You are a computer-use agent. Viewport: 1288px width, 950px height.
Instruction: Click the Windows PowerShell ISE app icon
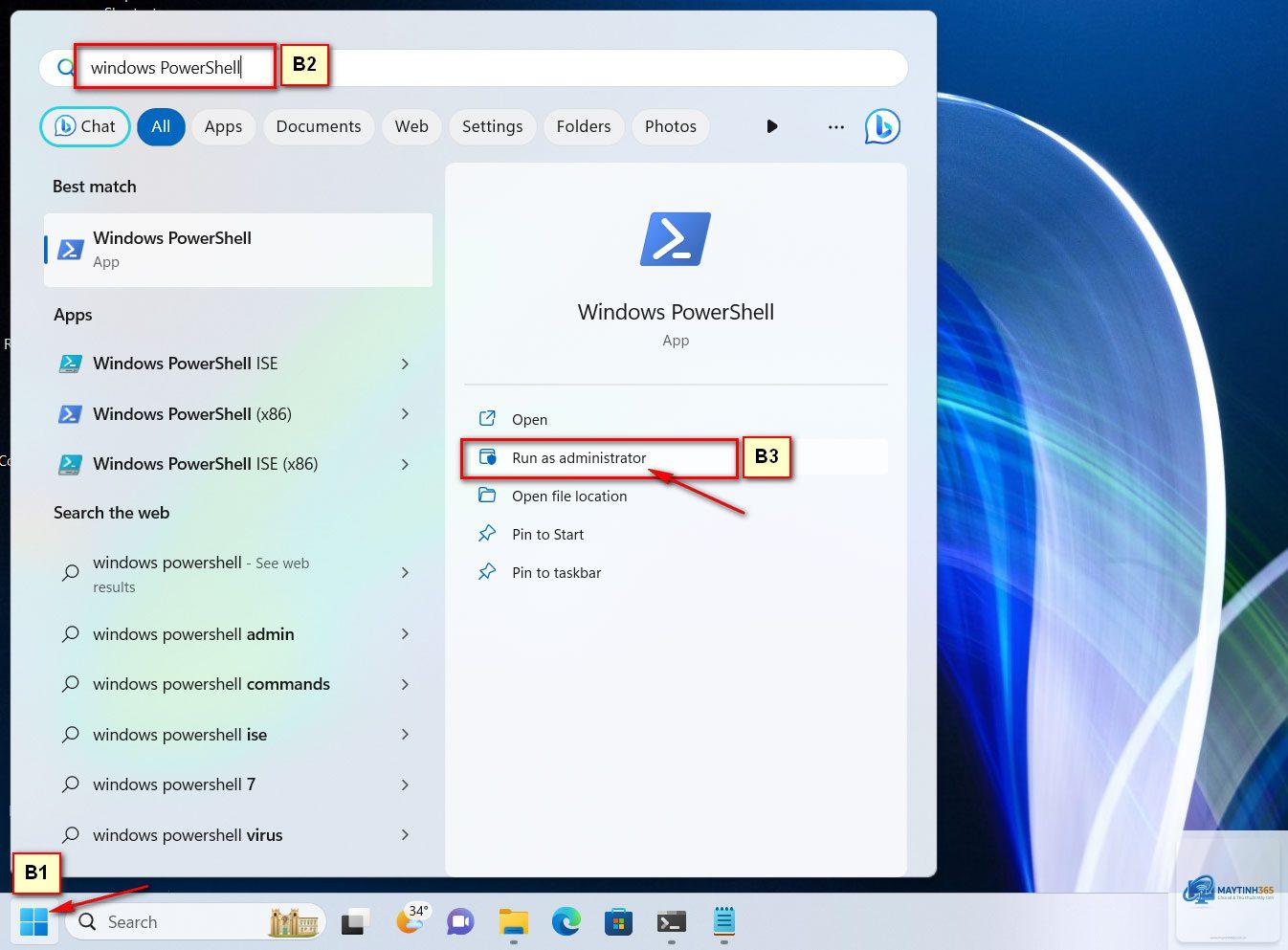pyautogui.click(x=70, y=364)
